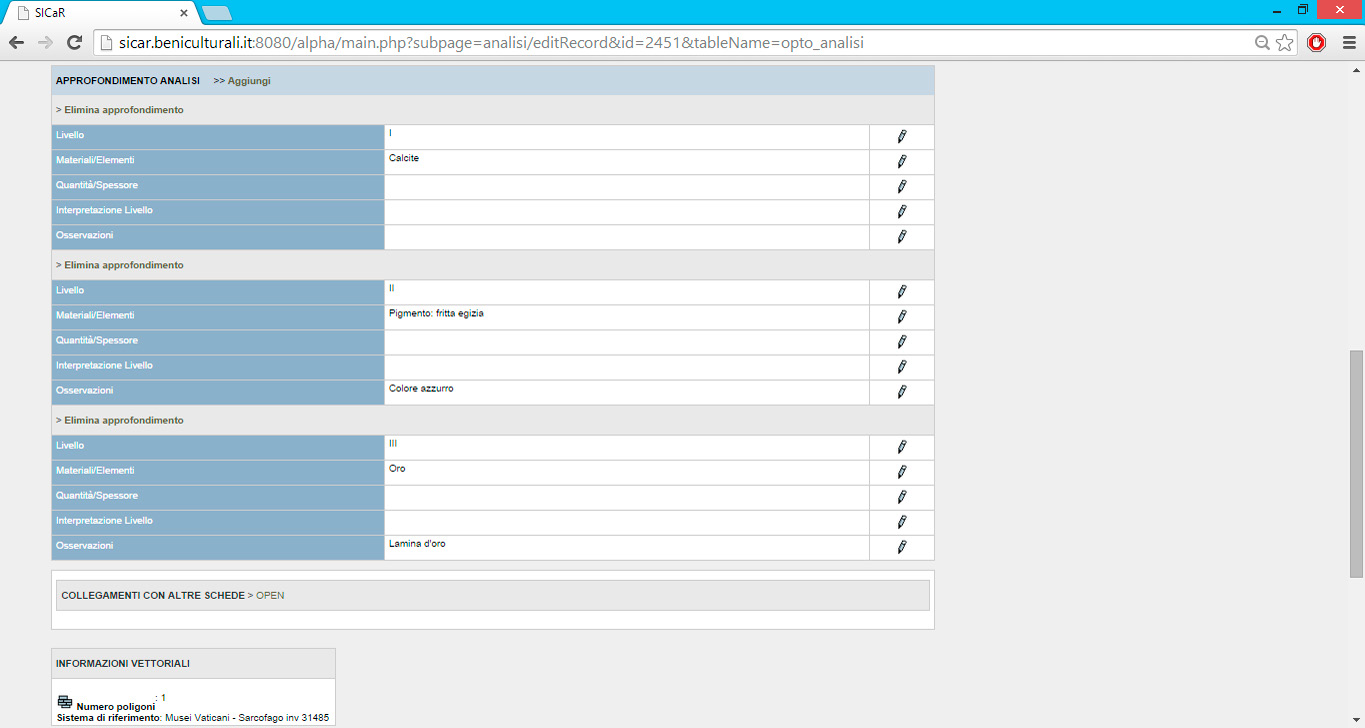Close the SICaR tab
Viewport: 1365px width, 728px height.
tap(184, 13)
